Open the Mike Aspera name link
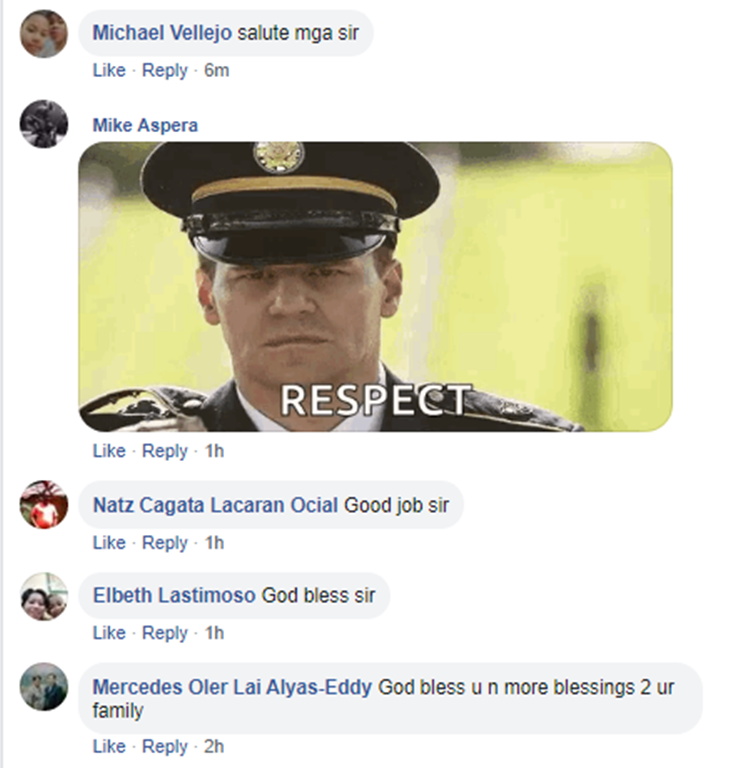The height and width of the screenshot is (768, 750). [x=145, y=125]
